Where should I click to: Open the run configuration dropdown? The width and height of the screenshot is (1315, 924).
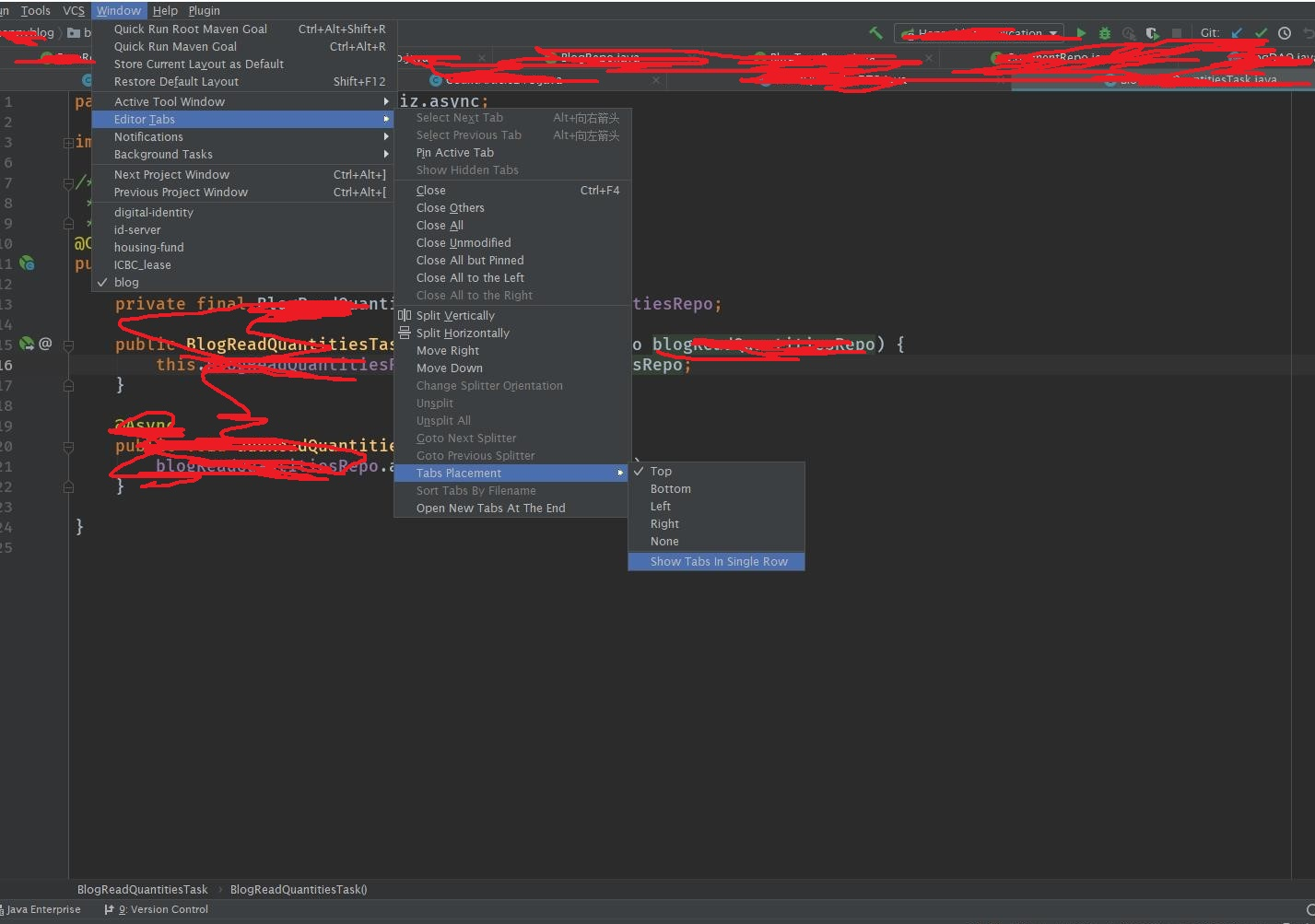980,33
